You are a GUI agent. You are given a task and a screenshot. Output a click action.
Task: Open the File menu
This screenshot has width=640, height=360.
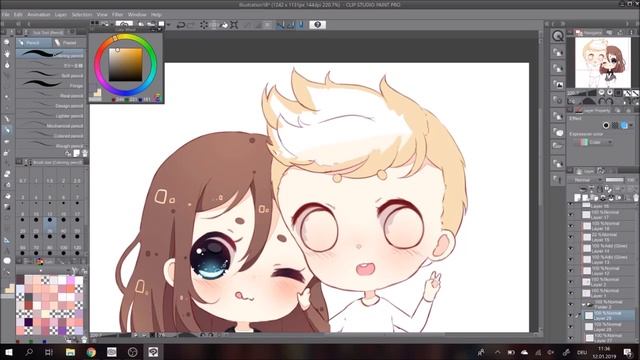pos(6,15)
